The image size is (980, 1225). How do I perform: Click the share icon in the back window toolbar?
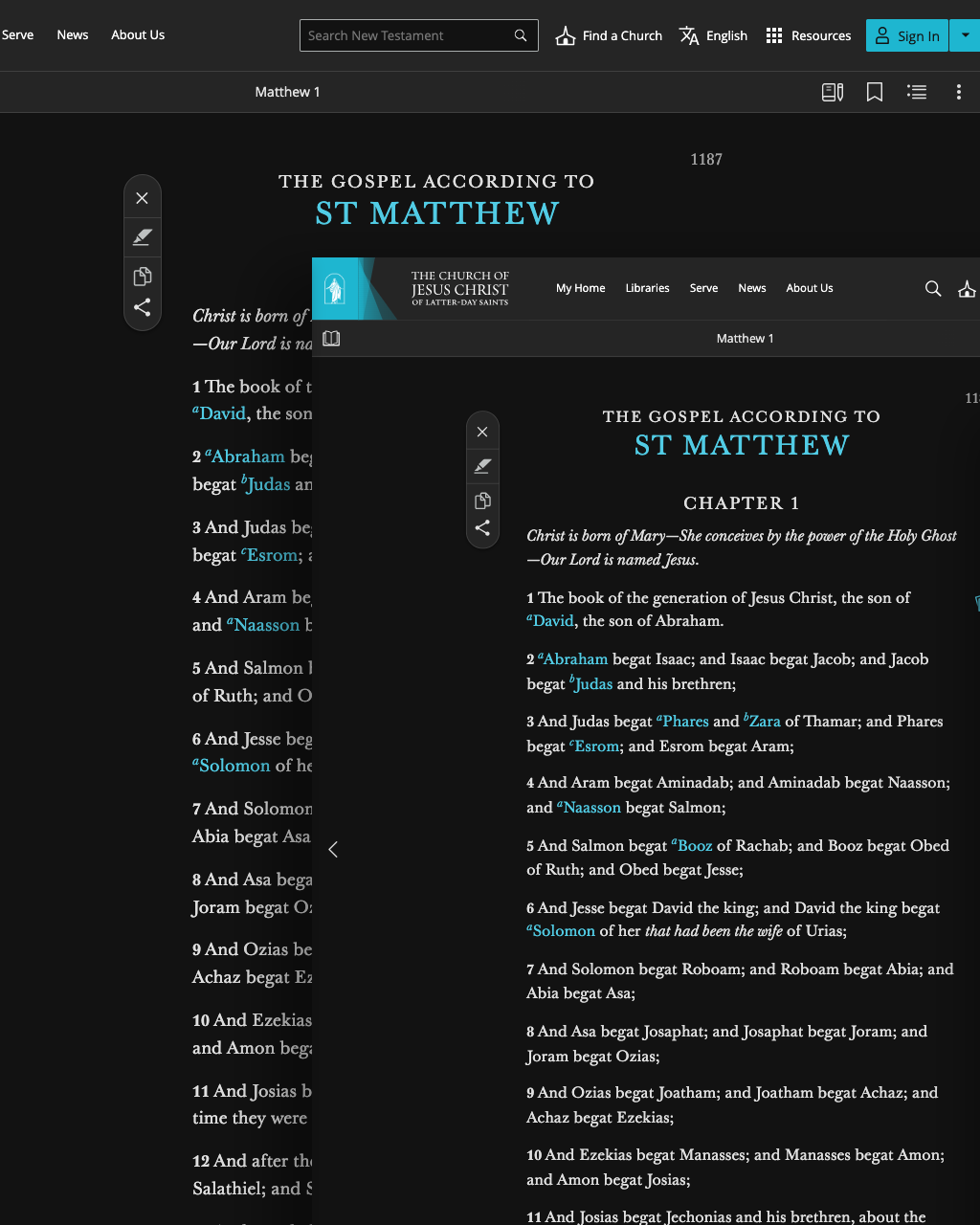point(142,308)
